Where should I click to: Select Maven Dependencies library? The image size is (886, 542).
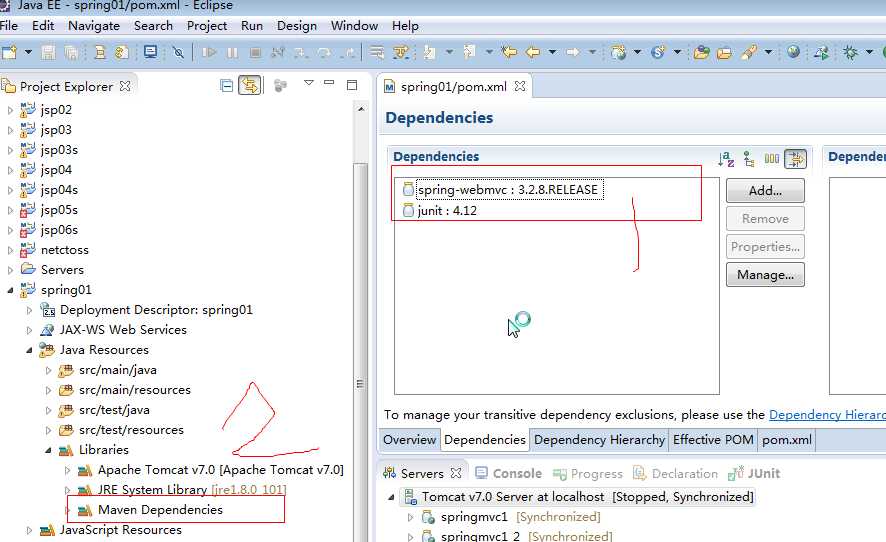(160, 510)
